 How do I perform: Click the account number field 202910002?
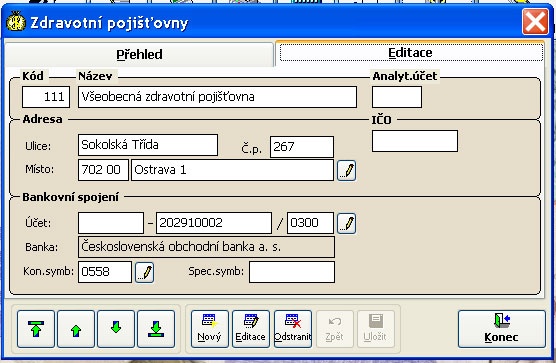coord(214,223)
